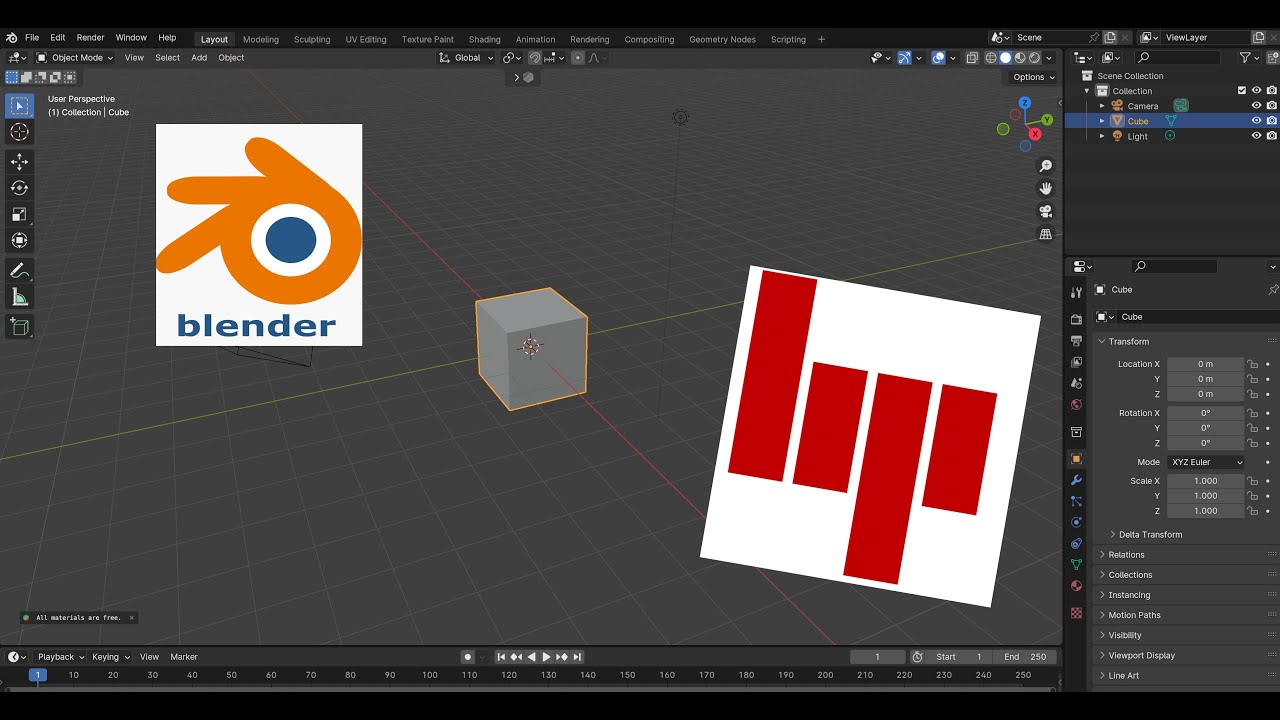The image size is (1280, 720).
Task: Click the Play animation button
Action: click(546, 657)
